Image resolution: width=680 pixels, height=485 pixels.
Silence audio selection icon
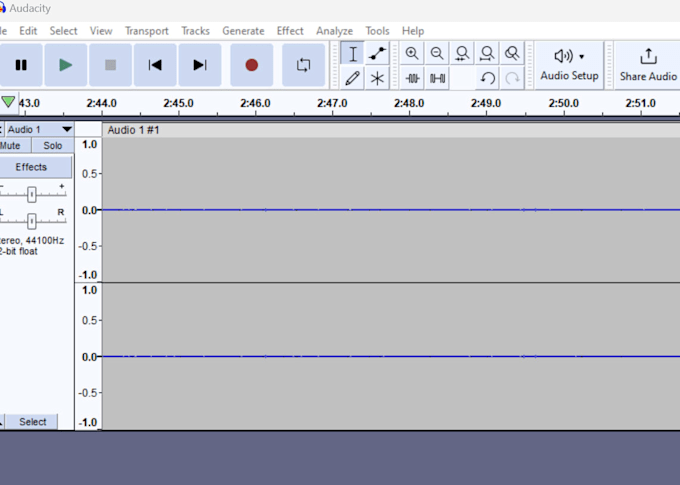(437, 79)
